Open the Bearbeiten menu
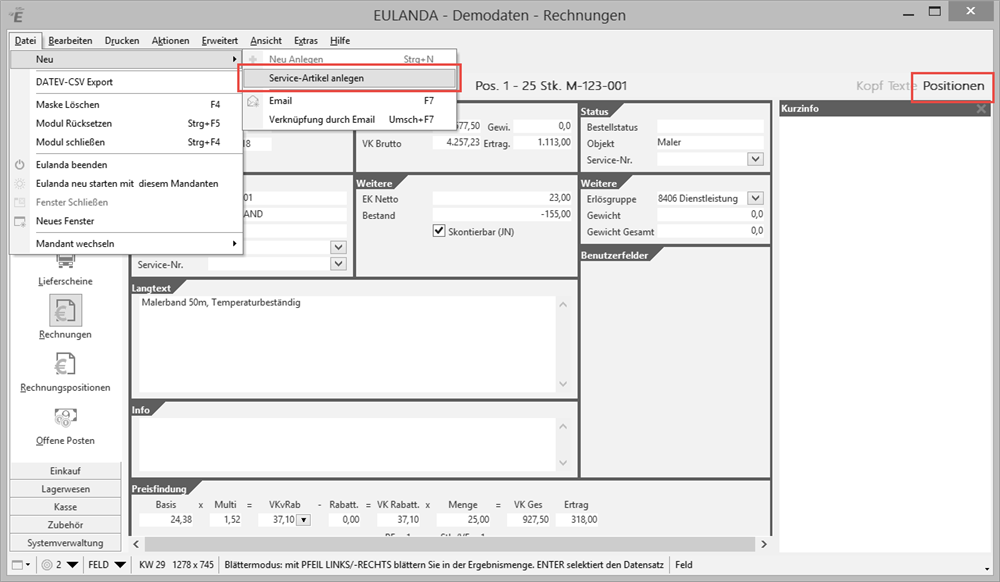The image size is (1000, 582). point(70,41)
